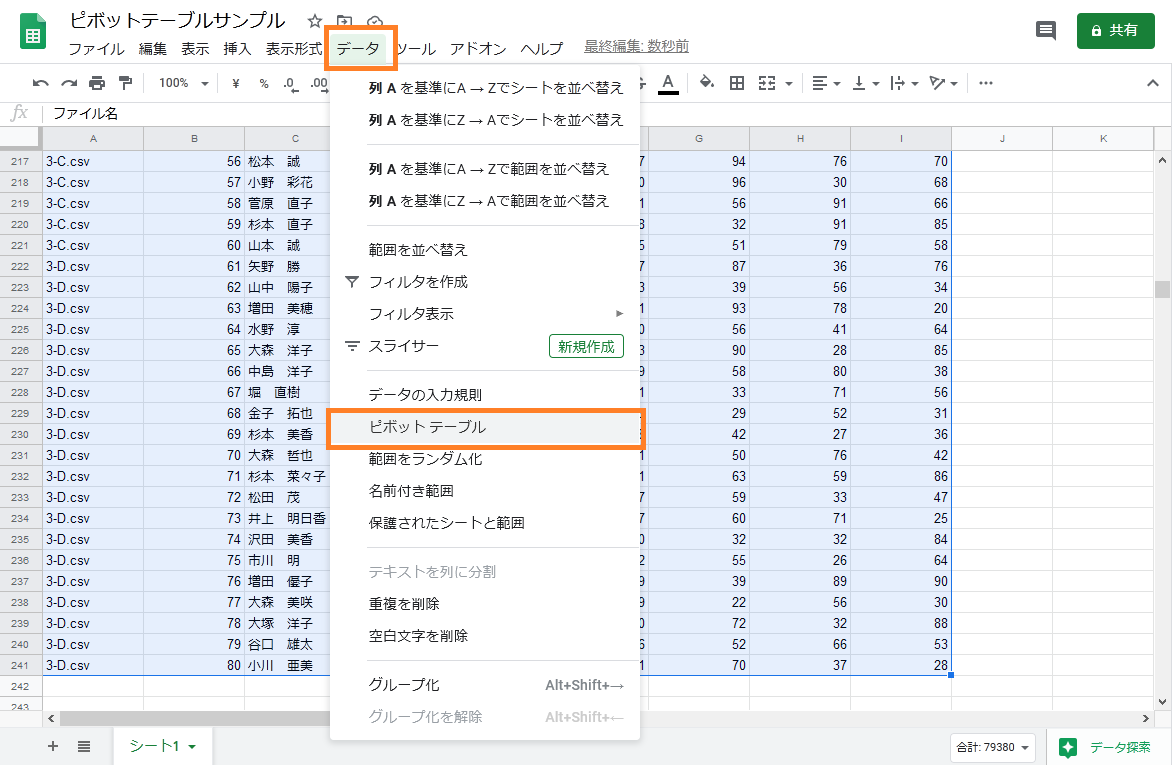Screen dimensions: 1172x765
Task: Click the green 共有 share button
Action: tap(1114, 31)
